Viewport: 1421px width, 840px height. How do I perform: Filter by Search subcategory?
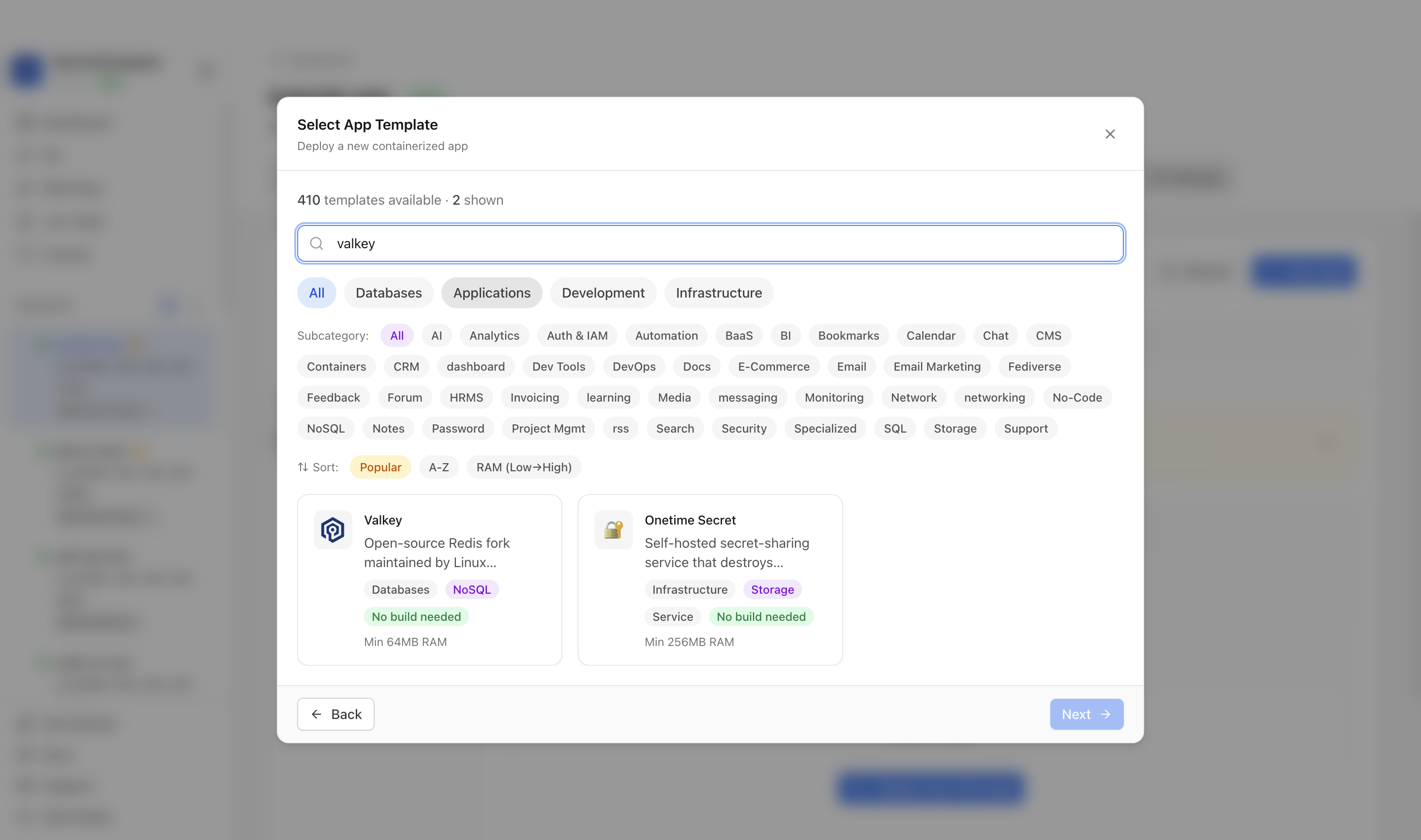click(675, 429)
